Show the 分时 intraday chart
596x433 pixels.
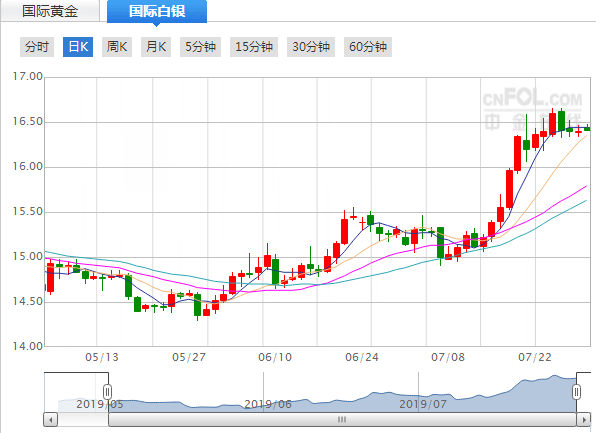37,47
